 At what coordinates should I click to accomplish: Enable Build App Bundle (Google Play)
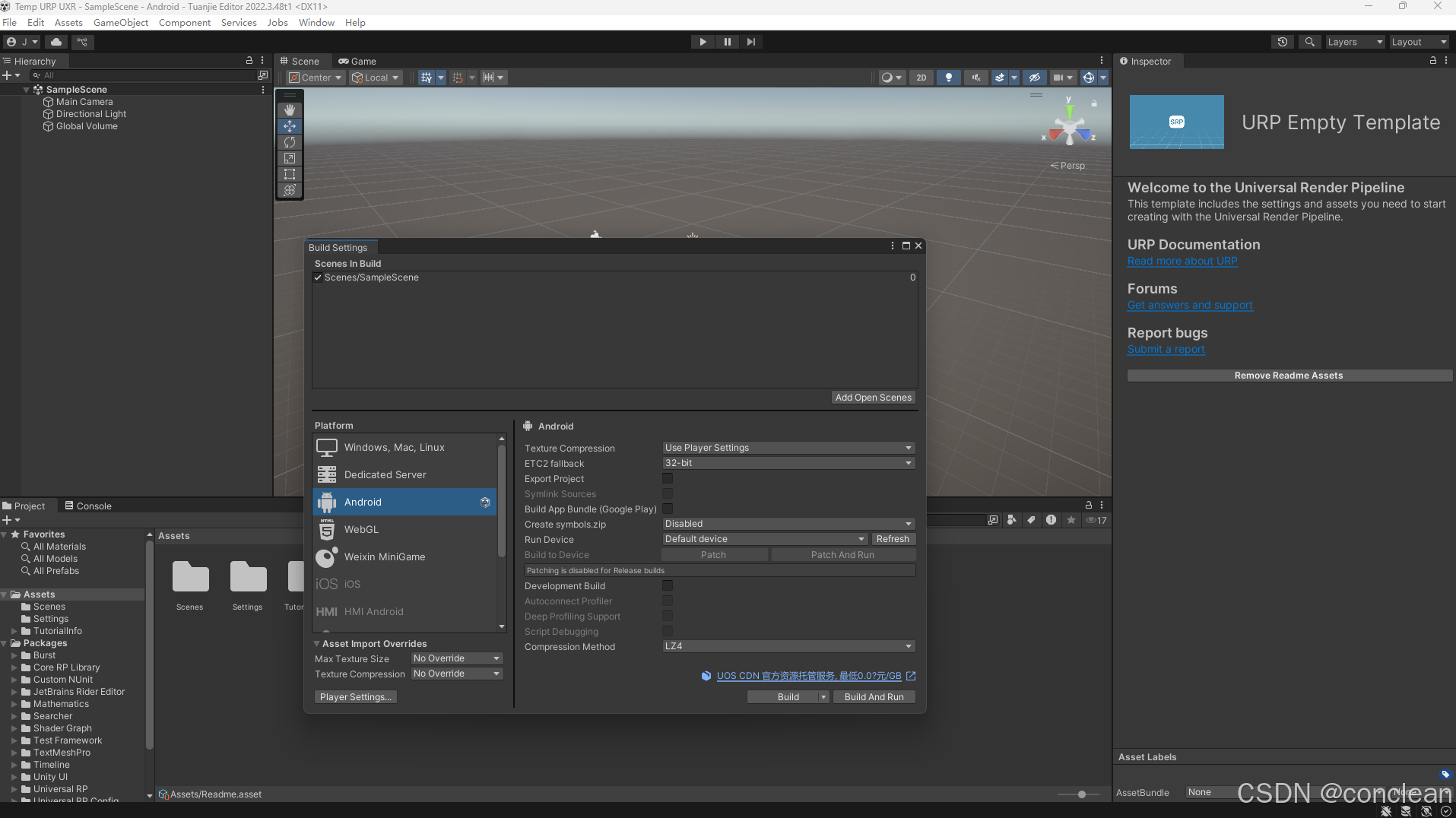[x=668, y=509]
